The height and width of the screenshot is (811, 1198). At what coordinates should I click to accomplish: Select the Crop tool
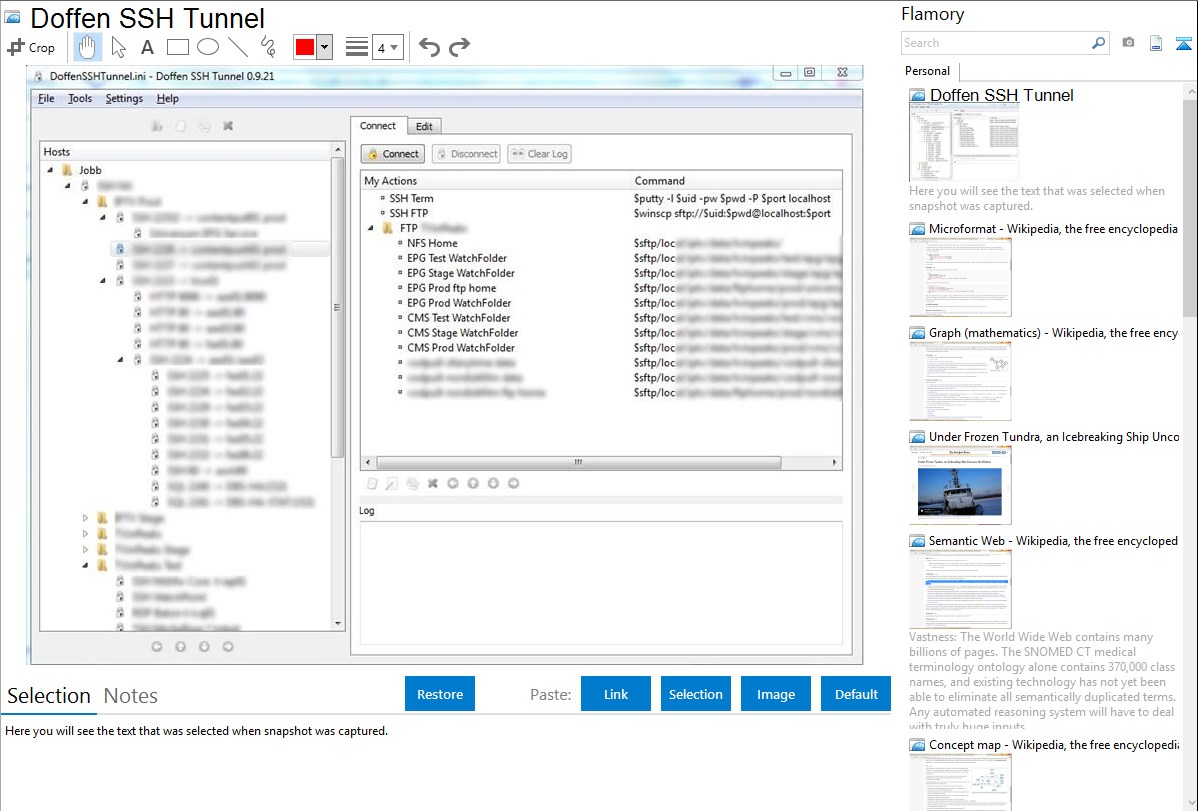tap(31, 47)
